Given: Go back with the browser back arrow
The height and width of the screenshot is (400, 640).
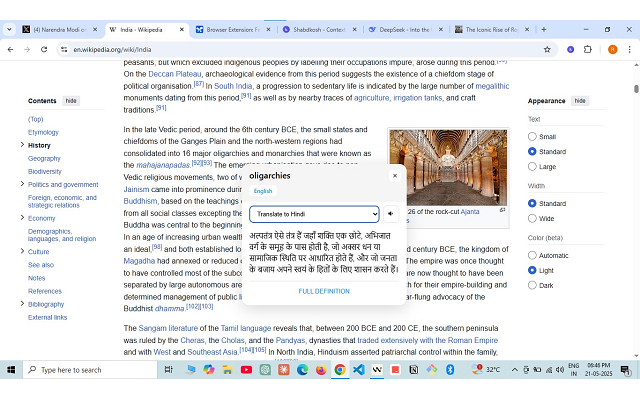Looking at the screenshot, I should pyautogui.click(x=10, y=49).
